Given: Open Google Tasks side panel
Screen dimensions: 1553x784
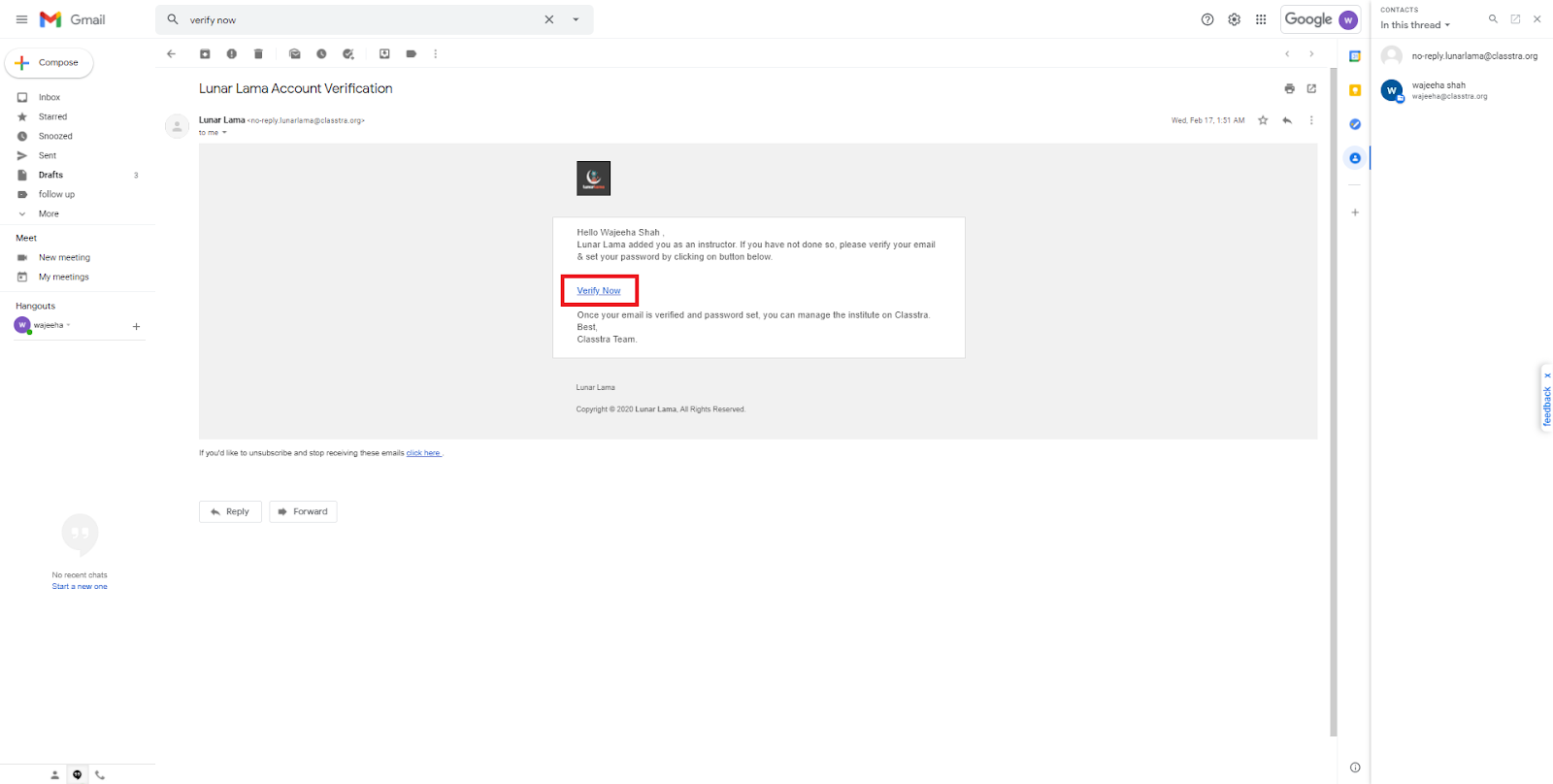Looking at the screenshot, I should [1355, 124].
